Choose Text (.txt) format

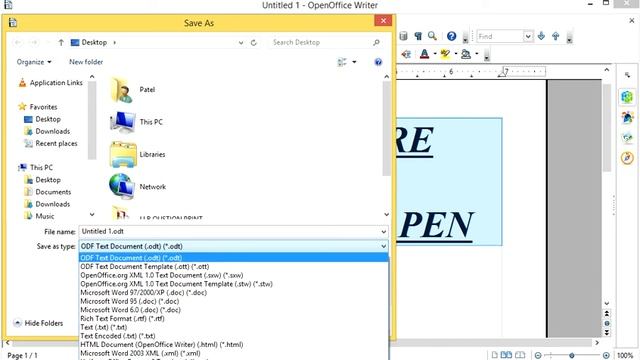[x=234, y=327]
